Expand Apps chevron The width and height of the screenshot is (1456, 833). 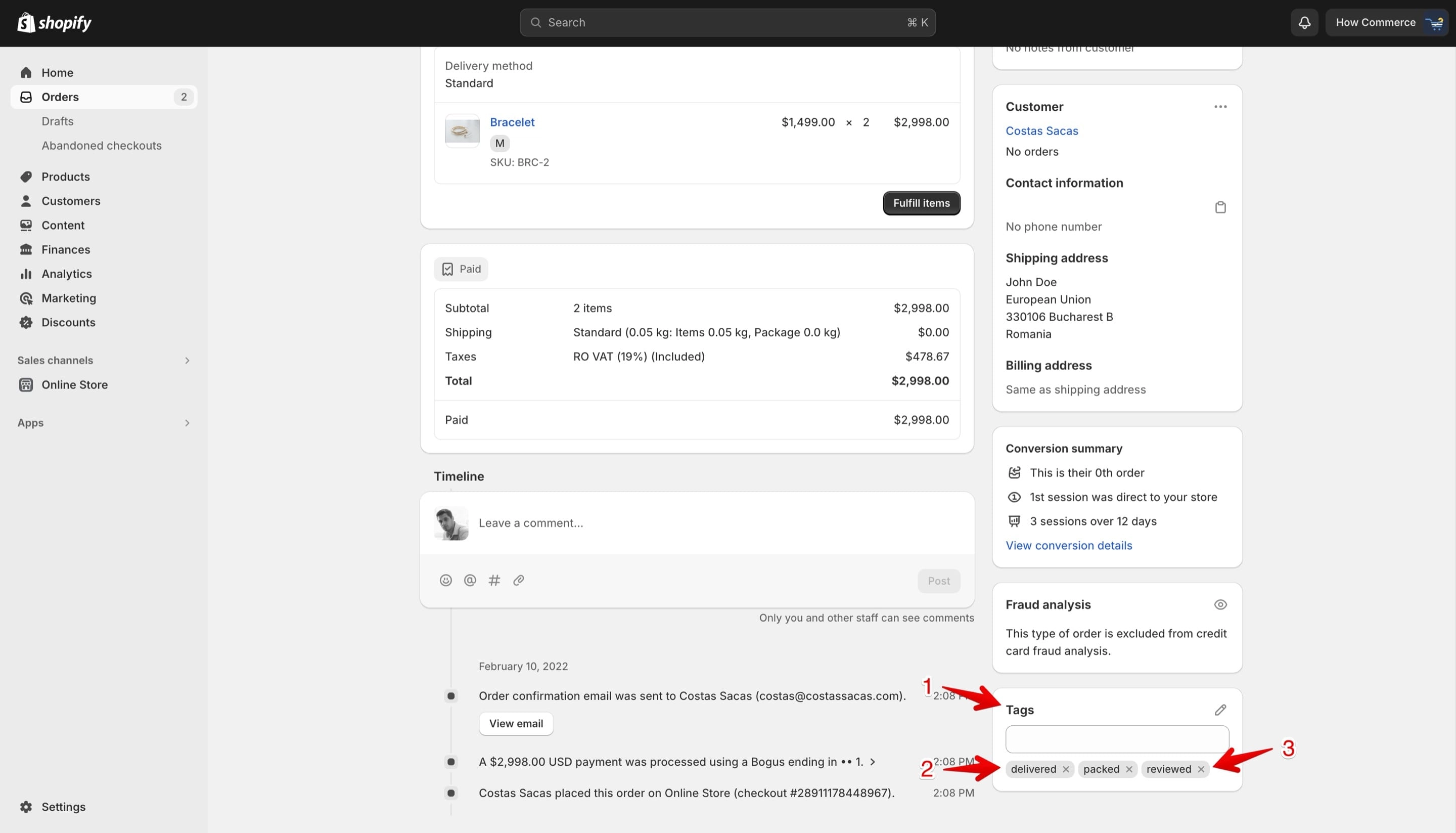tap(187, 423)
